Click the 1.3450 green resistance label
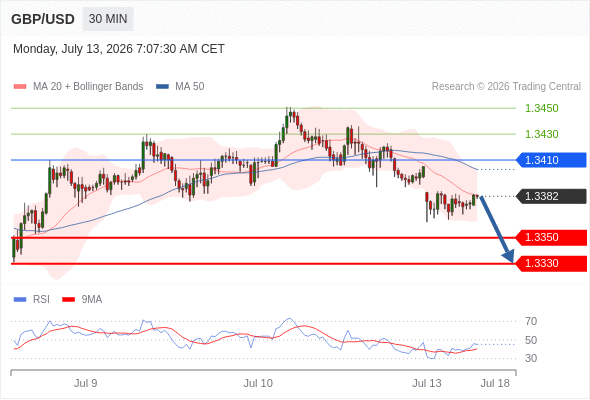This screenshot has height=400, width=590. (541, 108)
